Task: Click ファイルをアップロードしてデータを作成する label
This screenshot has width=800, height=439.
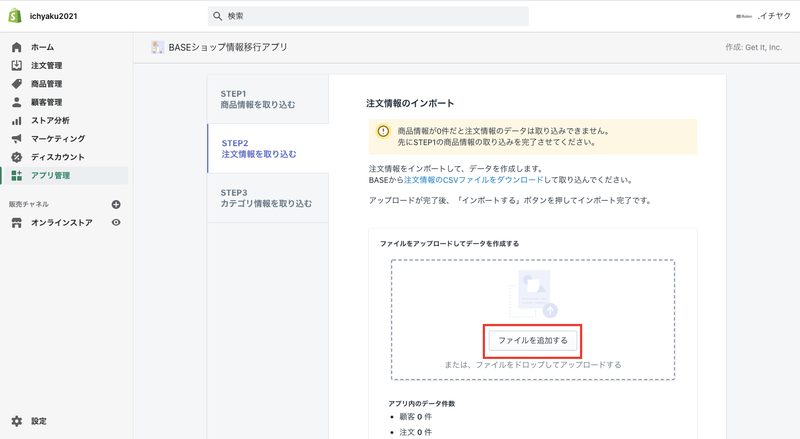Action: click(449, 243)
